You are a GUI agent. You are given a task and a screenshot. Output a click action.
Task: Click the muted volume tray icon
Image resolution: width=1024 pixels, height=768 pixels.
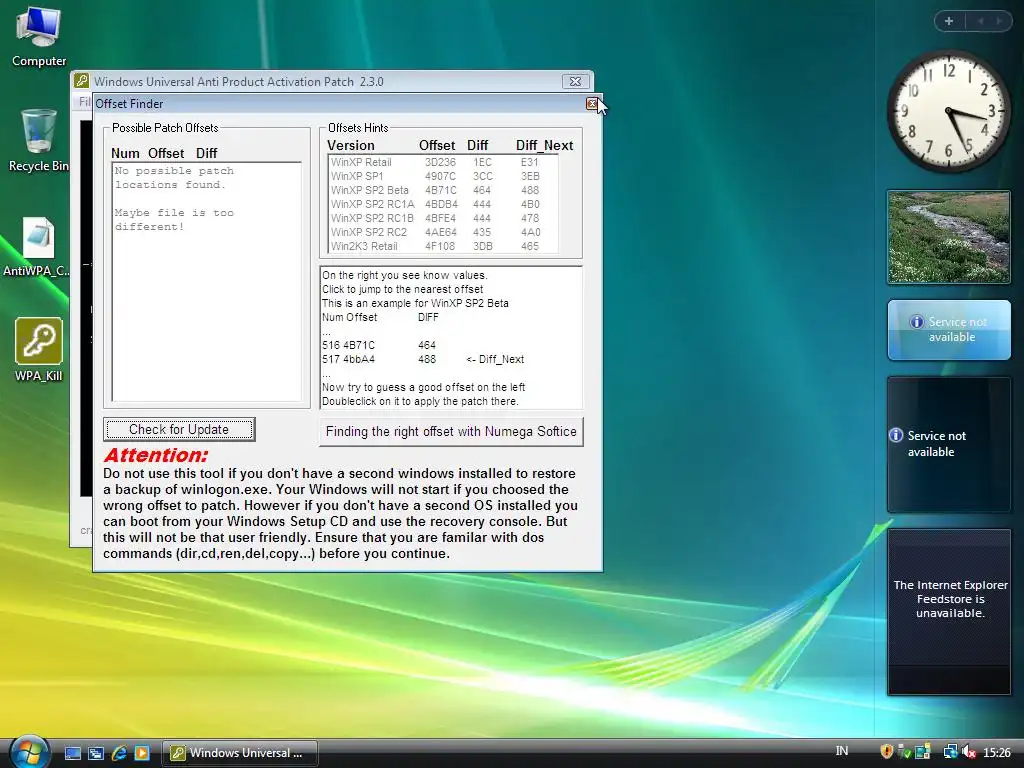[x=969, y=752]
